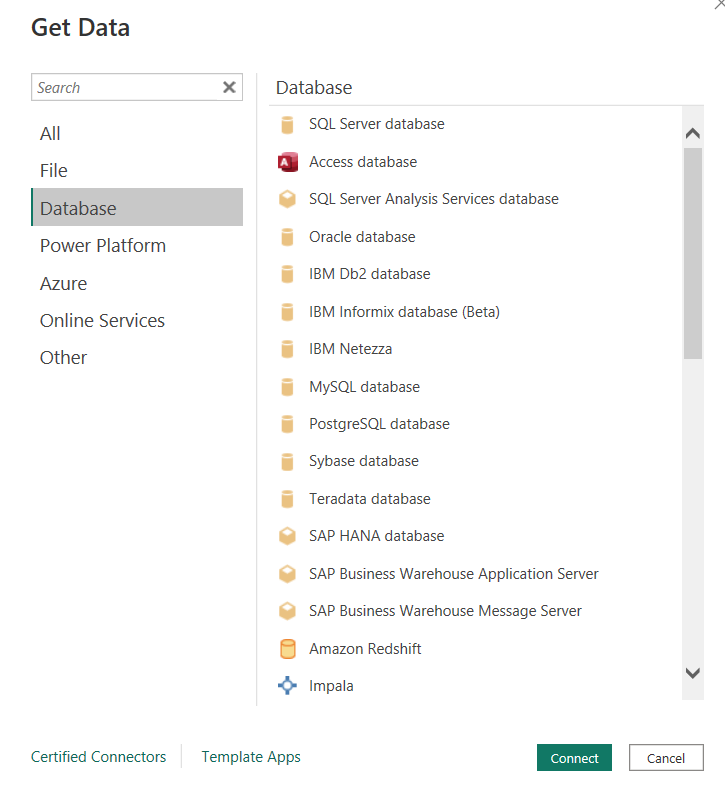Open the Online Services category
Viewport: 725px width, 791px height.
102,321
